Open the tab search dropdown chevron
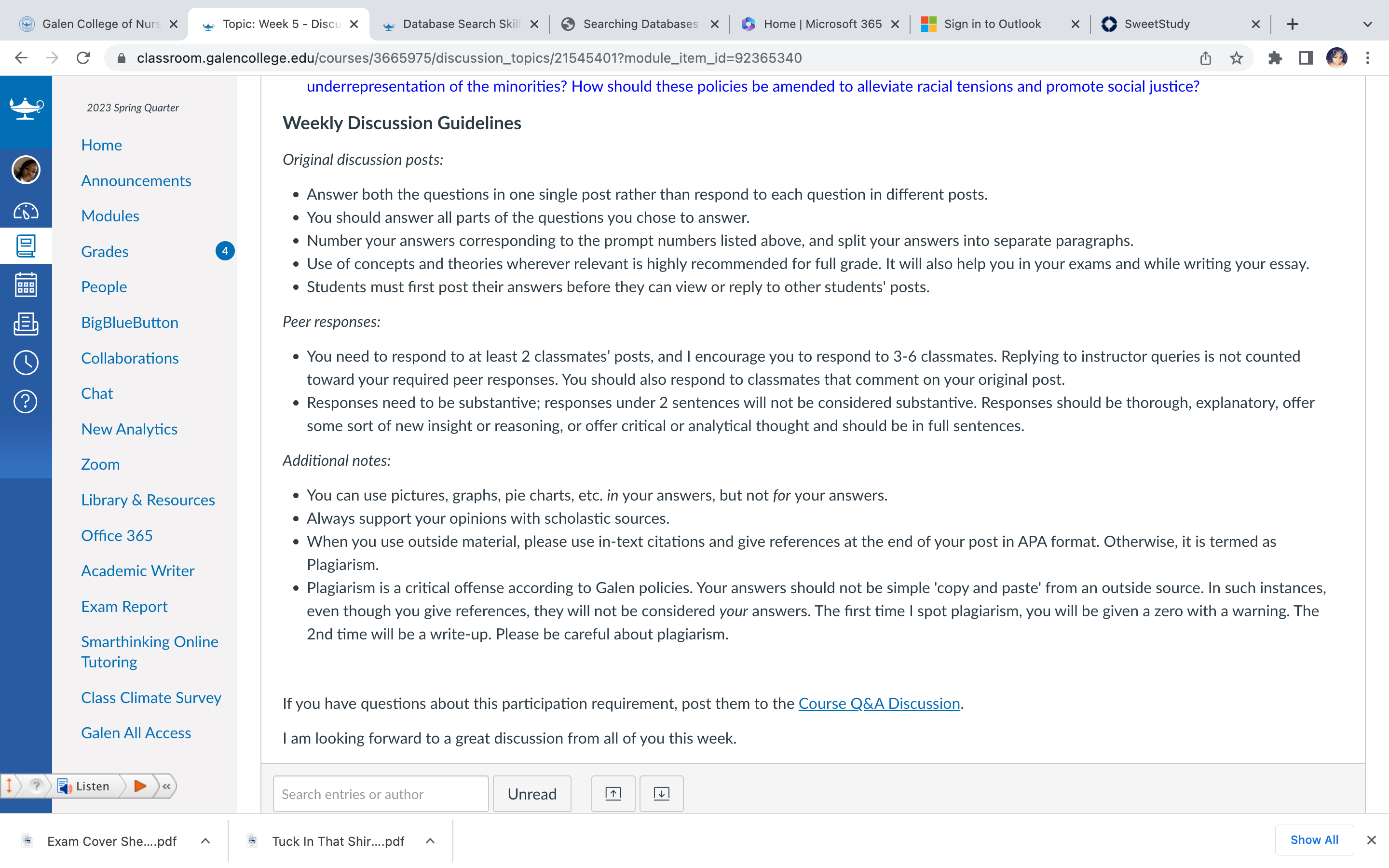Screen dimensions: 1389x868 coord(1368,24)
